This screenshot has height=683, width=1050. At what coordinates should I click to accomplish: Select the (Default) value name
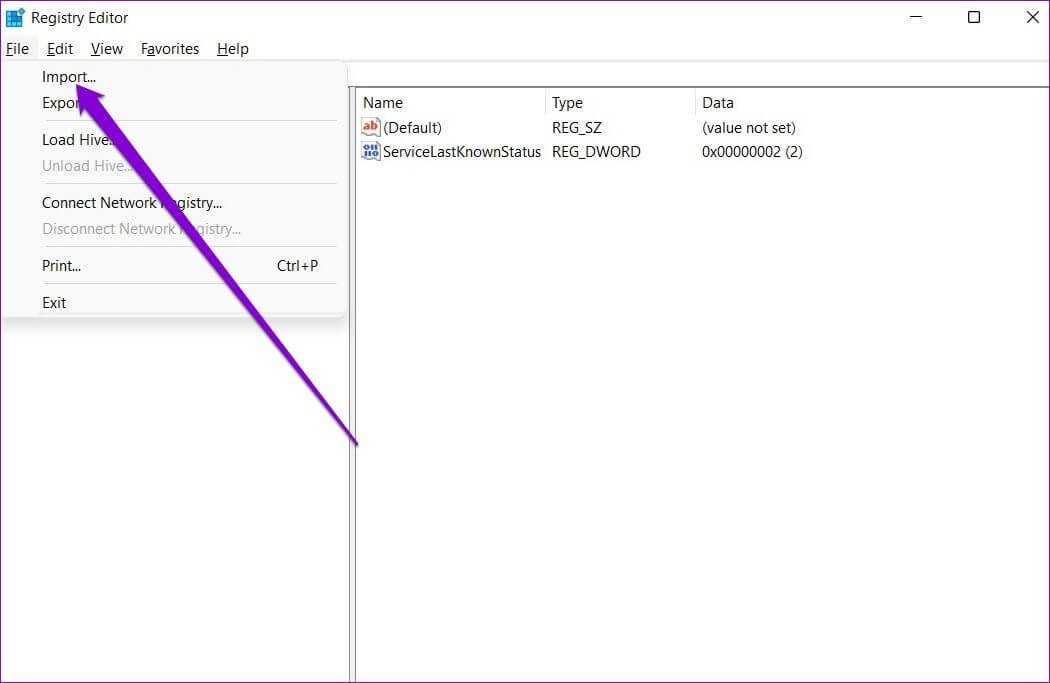click(412, 128)
